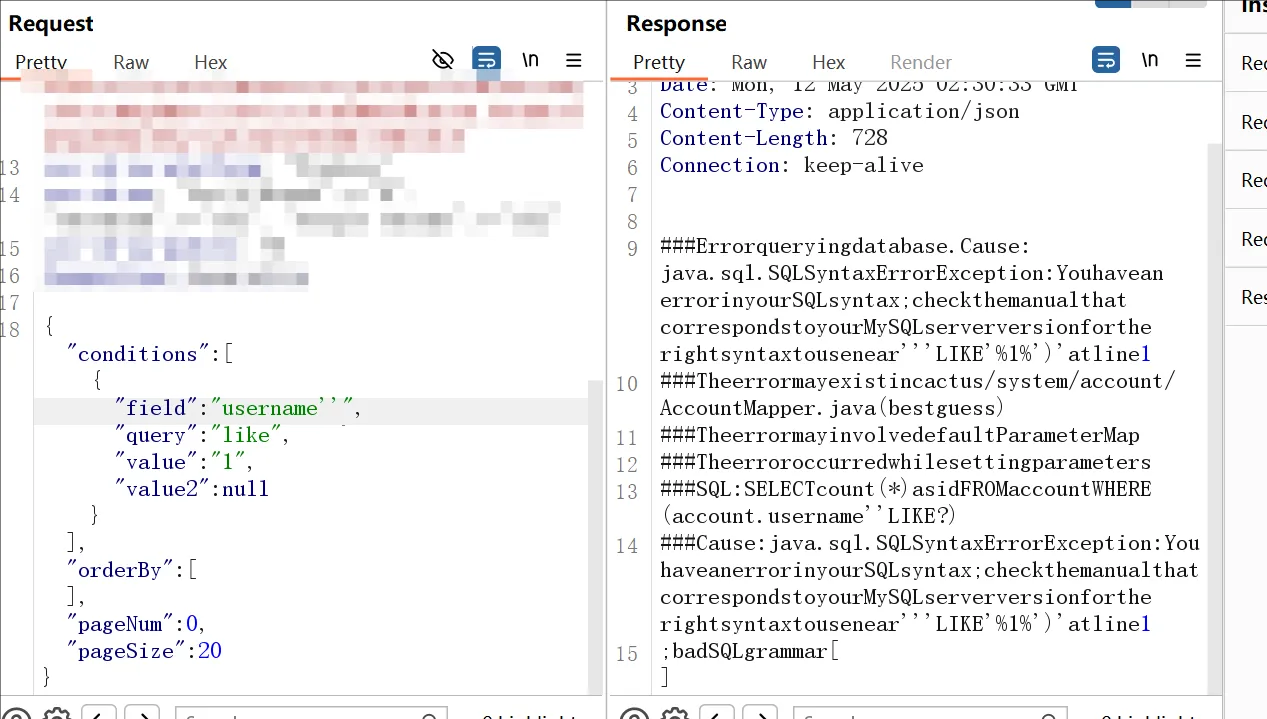Switch to the Response Hex tab
This screenshot has width=1267, height=719.
coord(829,62)
